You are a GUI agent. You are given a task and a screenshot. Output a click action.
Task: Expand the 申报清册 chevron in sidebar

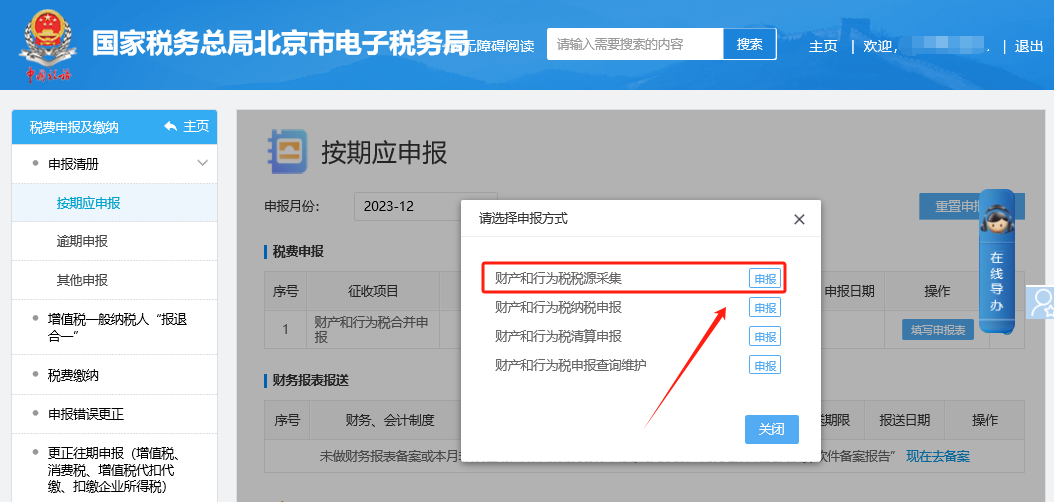202,163
